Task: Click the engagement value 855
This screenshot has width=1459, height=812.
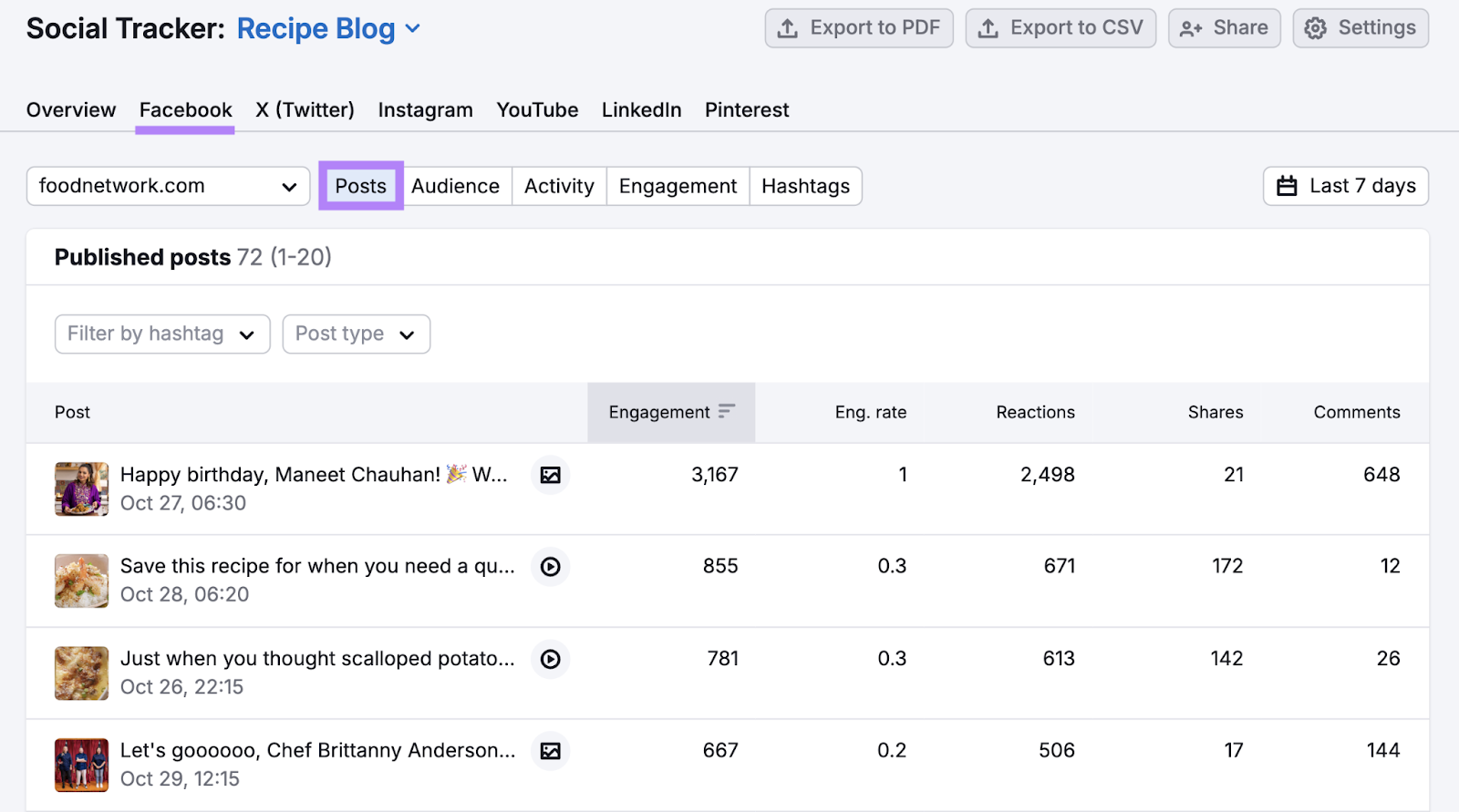Action: click(x=720, y=566)
